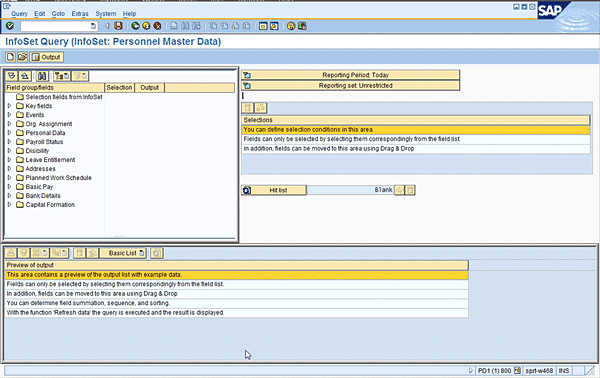Click the green Enter checkmark icon
Screen dimensions: 600x378
pyautogui.click(x=10, y=26)
